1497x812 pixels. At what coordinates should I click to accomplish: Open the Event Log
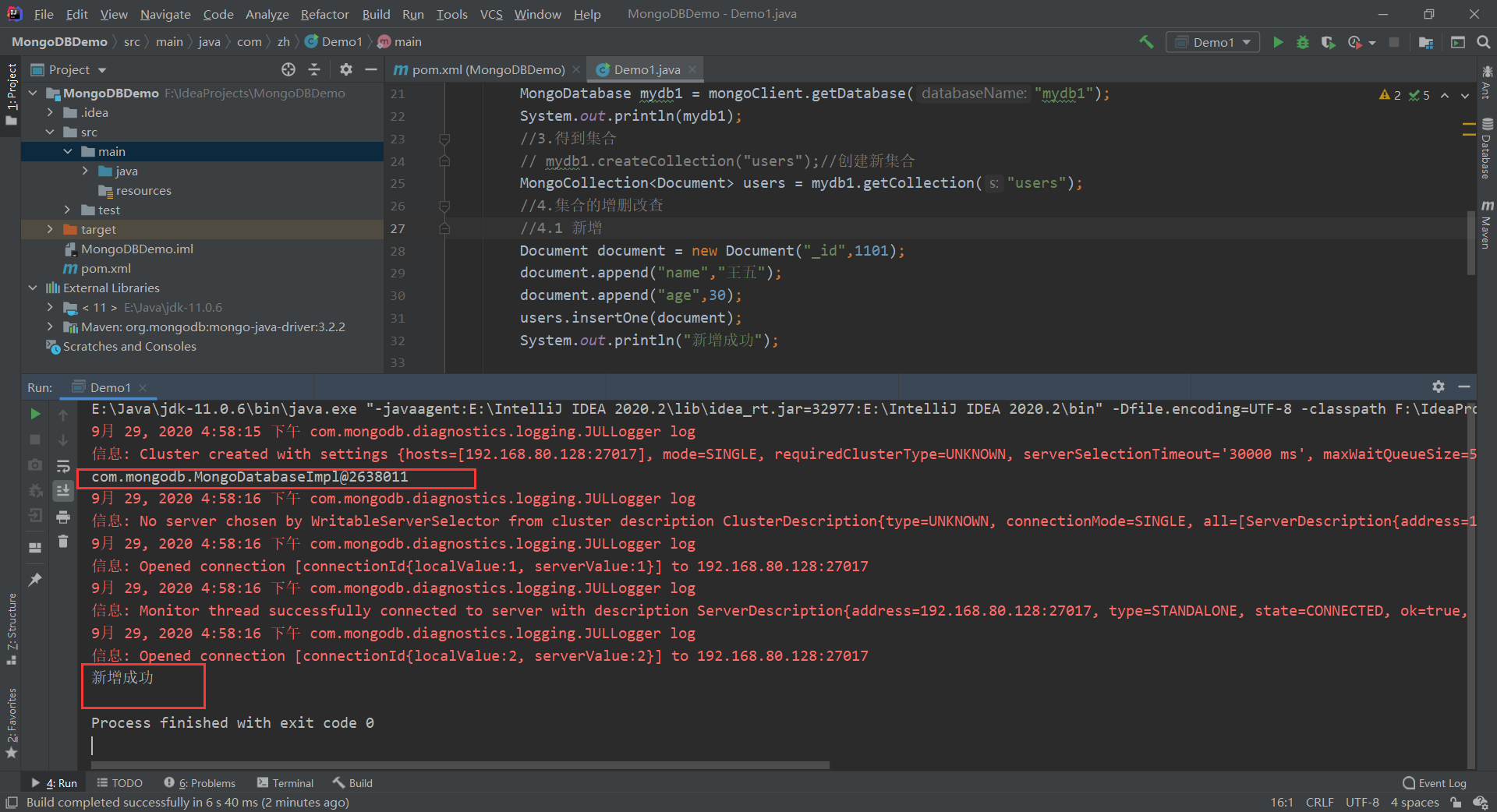(1435, 783)
